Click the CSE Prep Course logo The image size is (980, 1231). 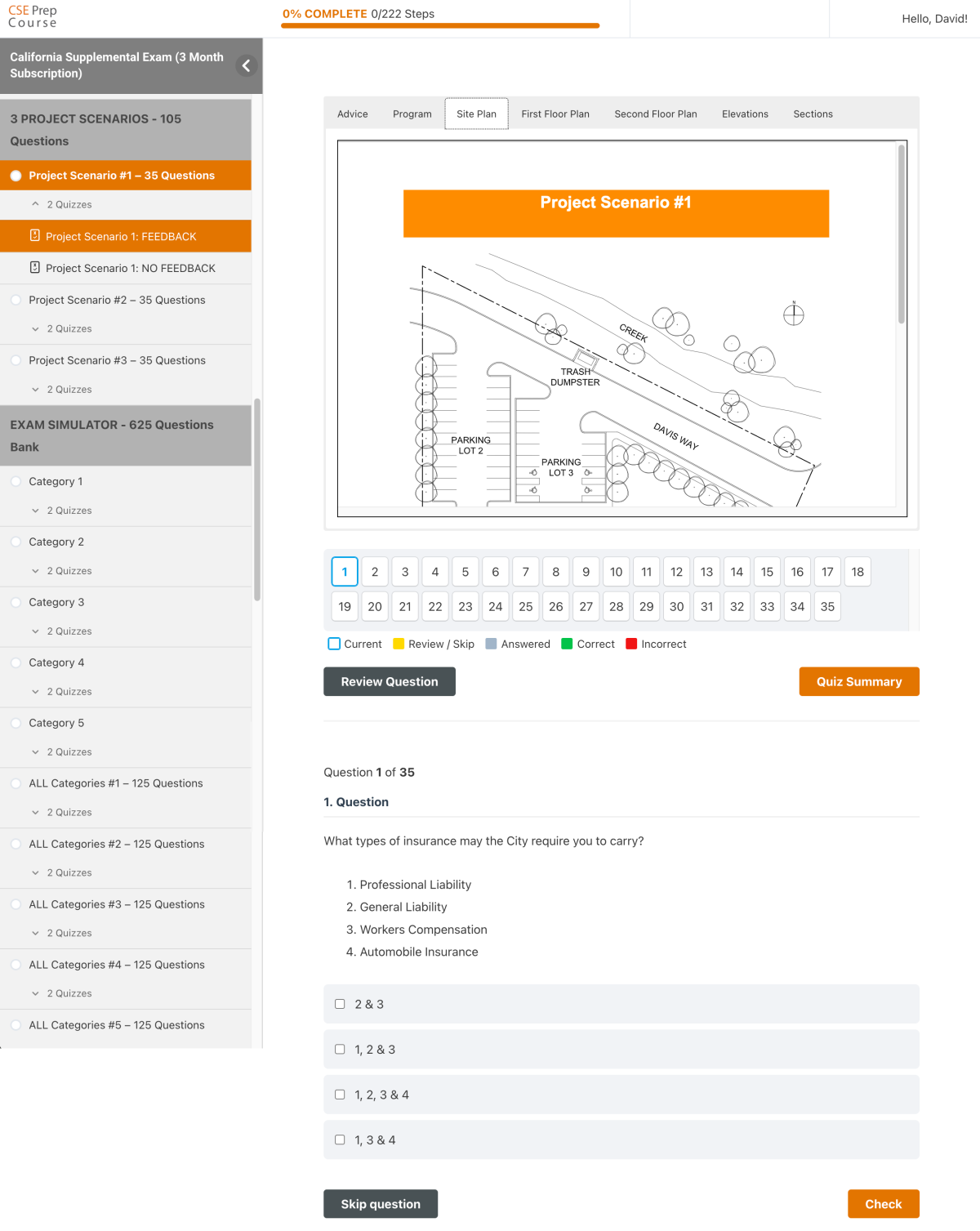click(x=32, y=16)
